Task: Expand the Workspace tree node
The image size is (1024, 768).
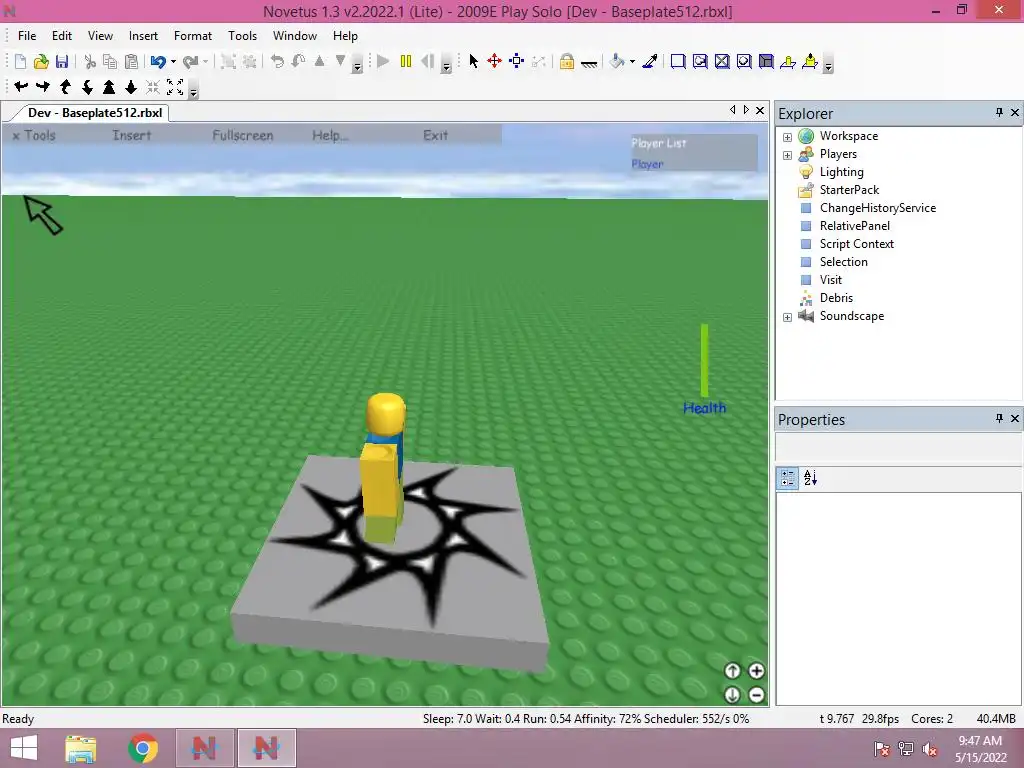Action: click(788, 137)
